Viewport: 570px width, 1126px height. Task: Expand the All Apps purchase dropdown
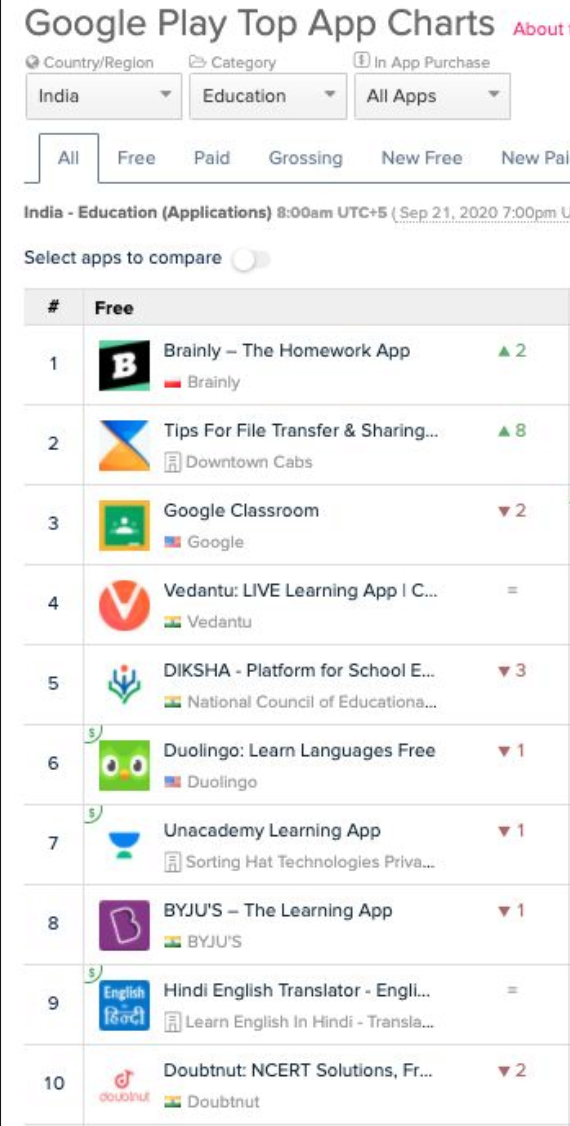click(432, 96)
